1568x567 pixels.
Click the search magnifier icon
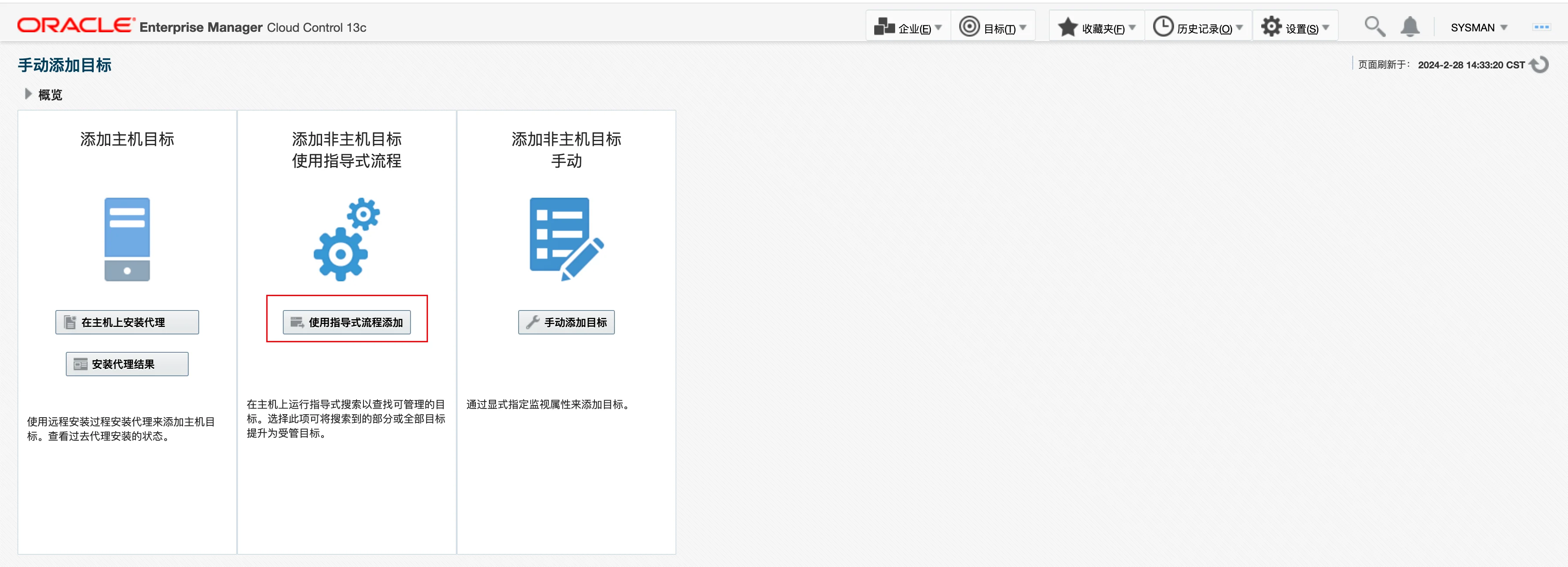coord(1374,27)
